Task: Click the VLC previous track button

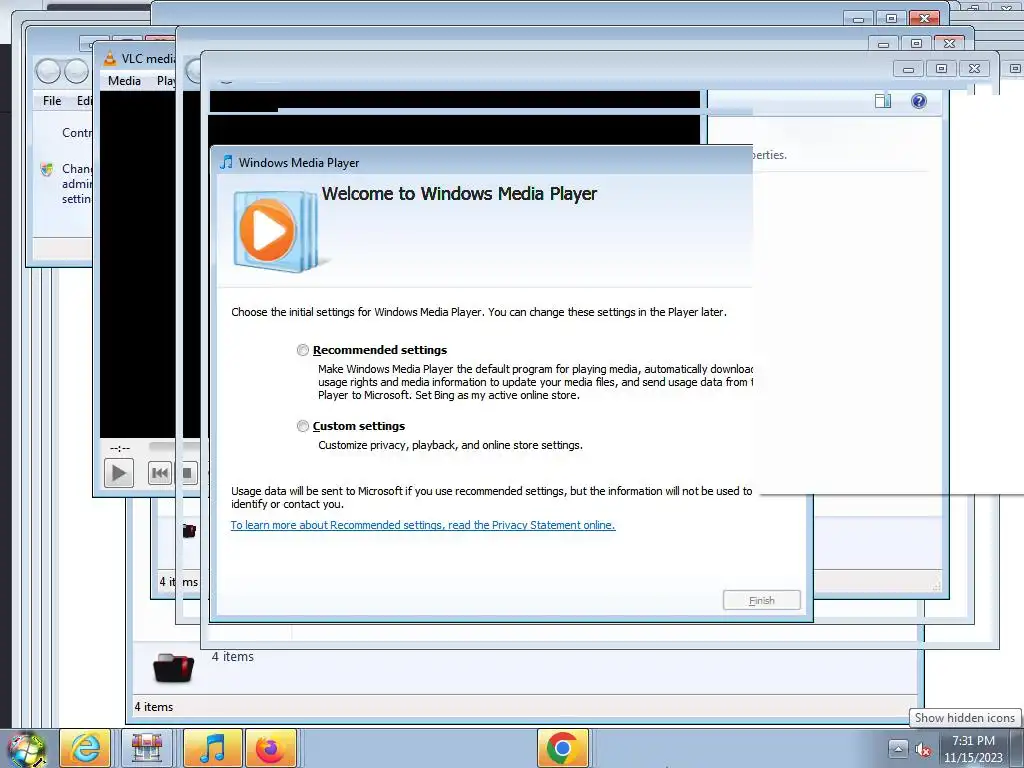Action: click(160, 473)
